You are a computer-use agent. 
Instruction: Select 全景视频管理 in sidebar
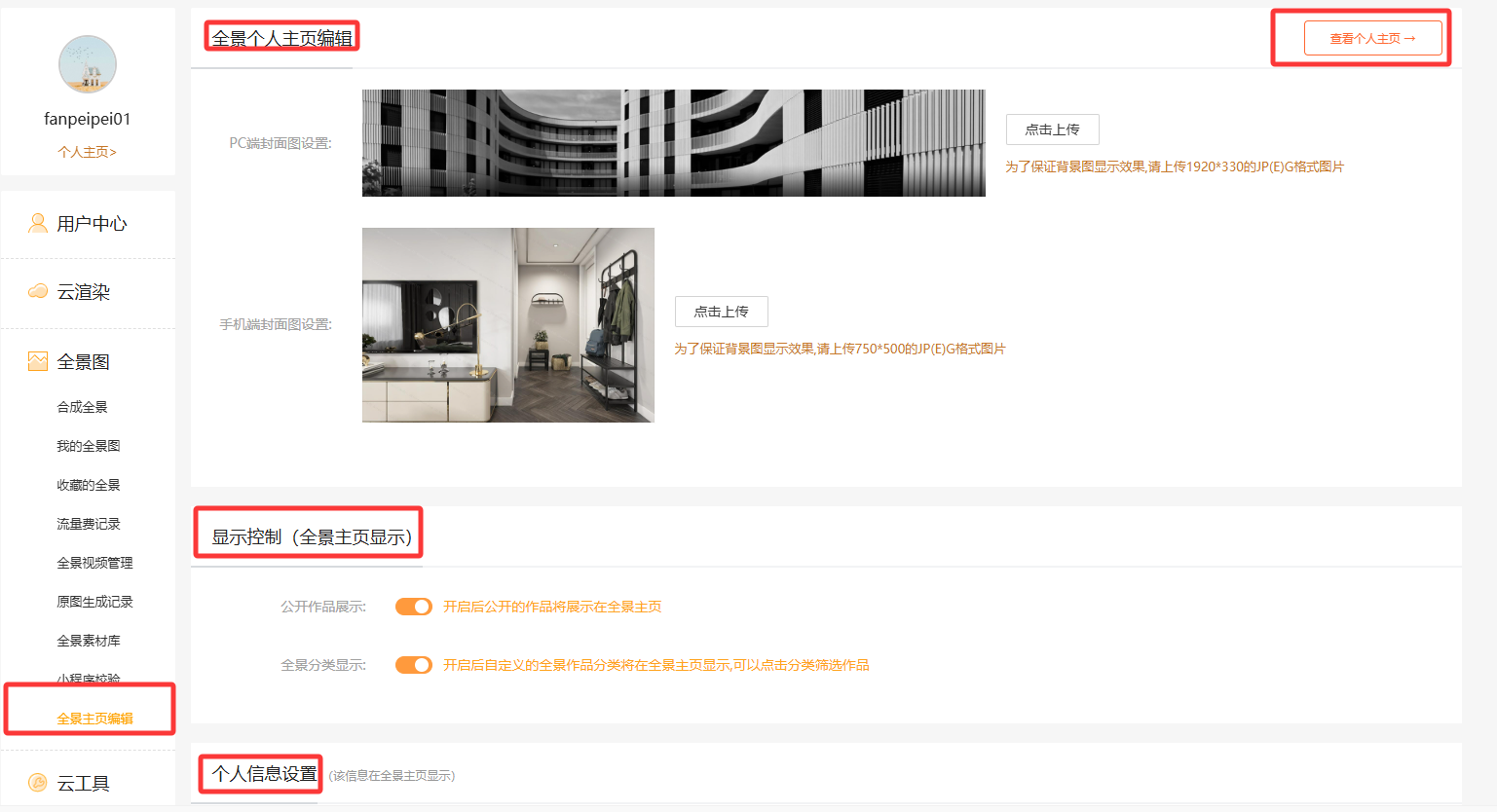click(x=94, y=563)
